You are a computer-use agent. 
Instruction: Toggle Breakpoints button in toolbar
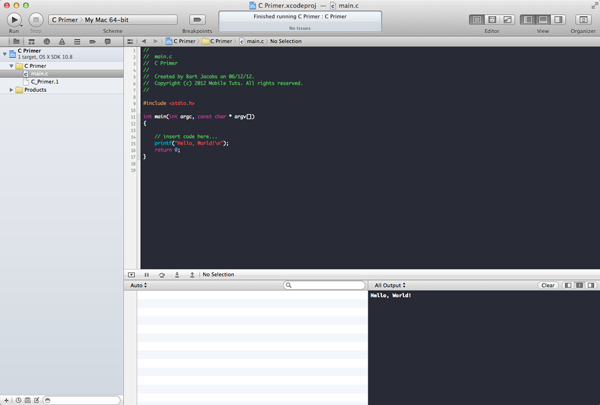tap(197, 20)
